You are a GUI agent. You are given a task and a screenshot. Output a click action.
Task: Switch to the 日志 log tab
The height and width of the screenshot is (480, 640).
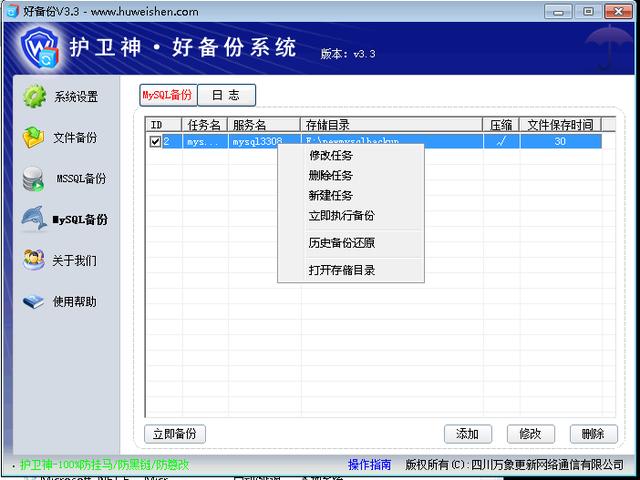point(227,95)
